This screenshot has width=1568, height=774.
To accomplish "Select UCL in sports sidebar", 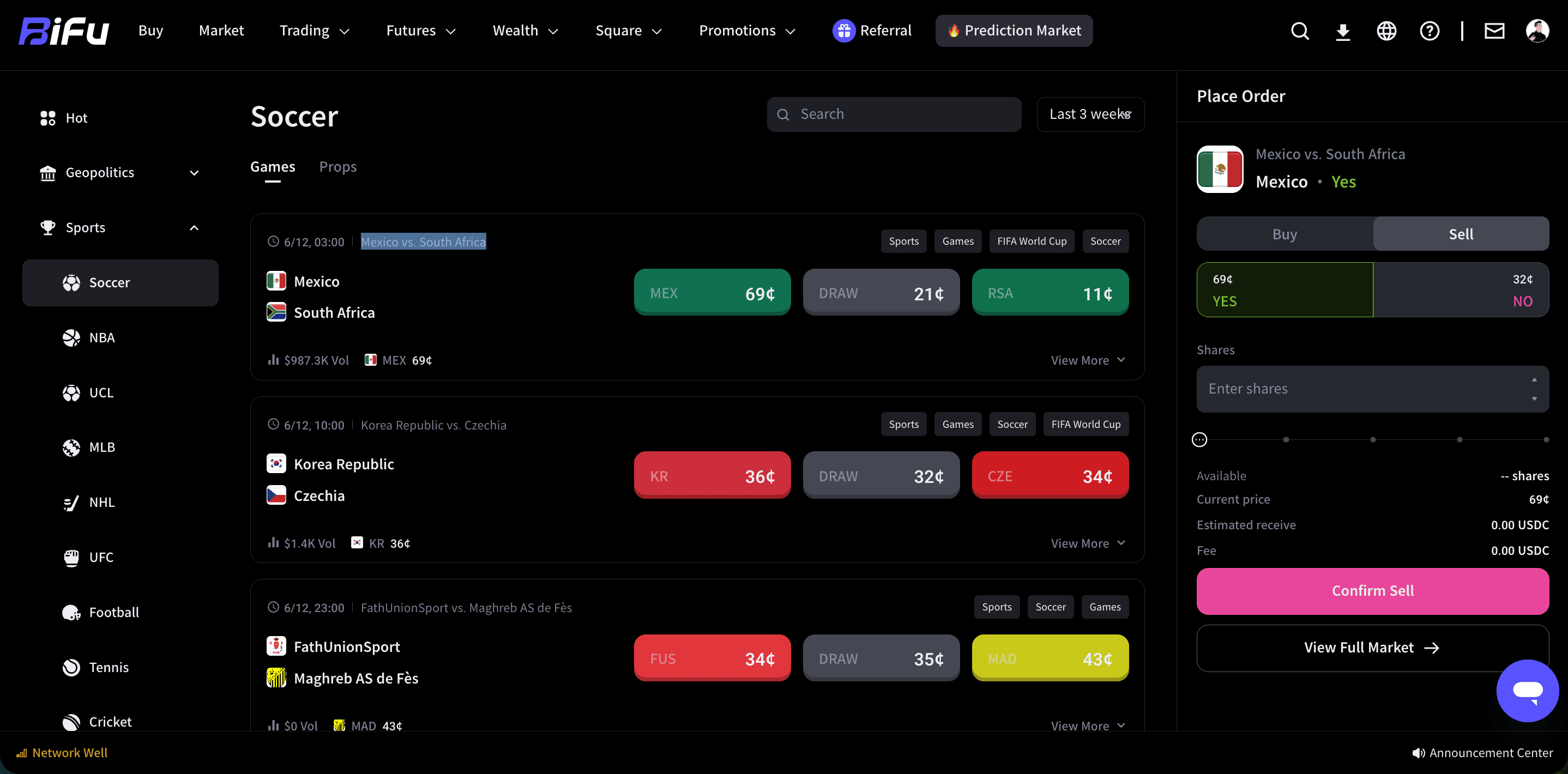I will 120,392.
